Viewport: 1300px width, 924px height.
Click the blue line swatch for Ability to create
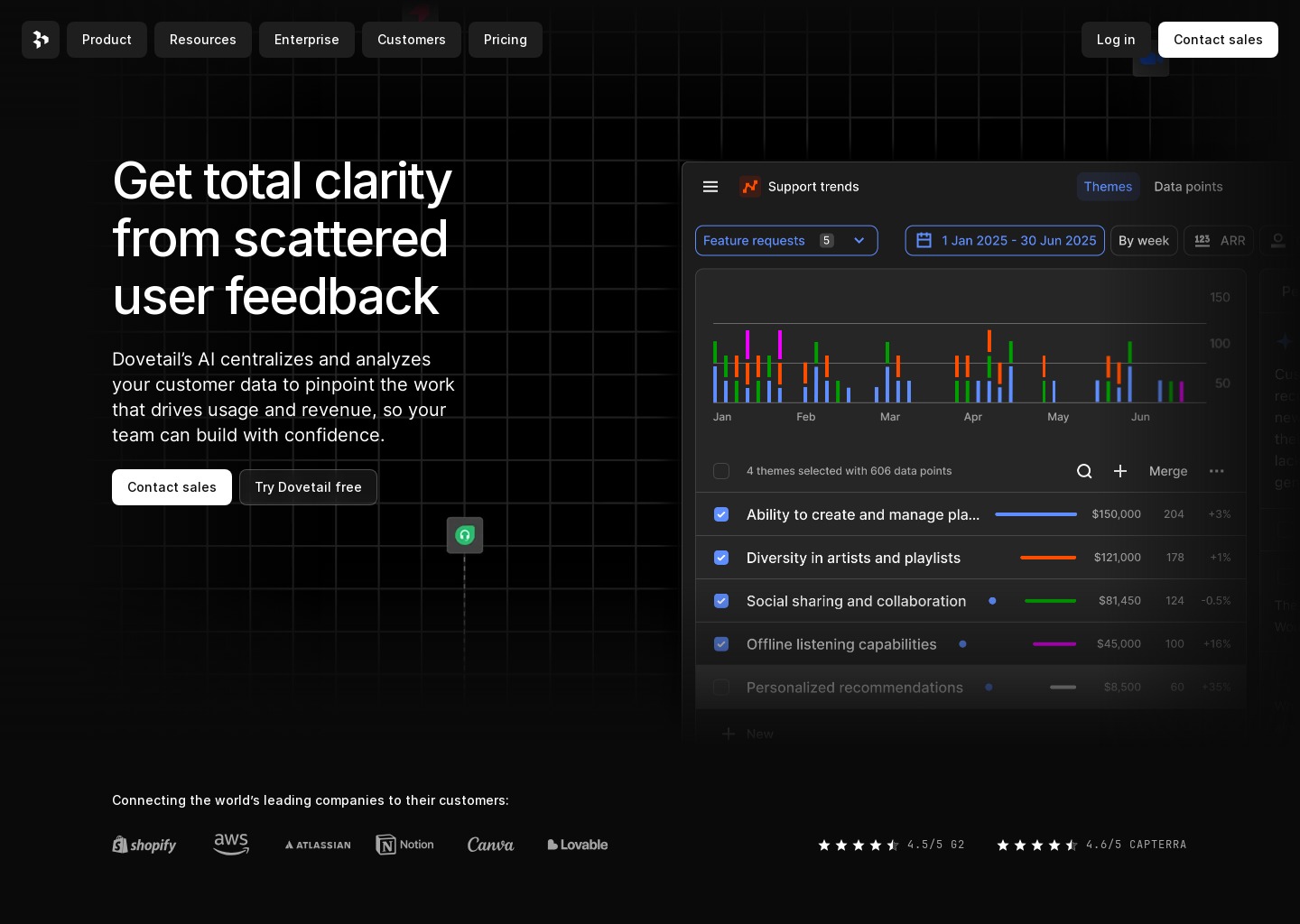coord(1035,514)
